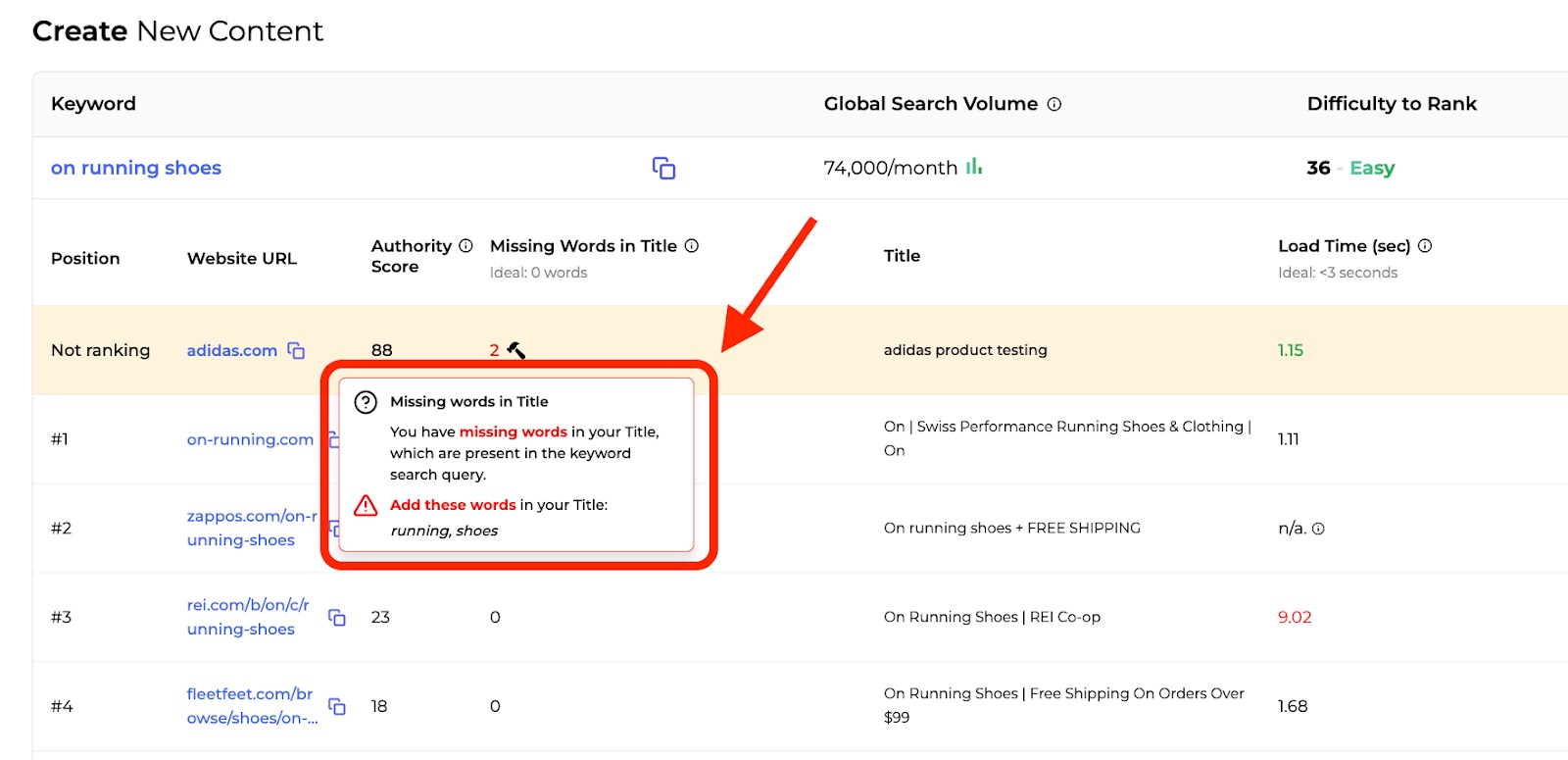1568x760 pixels.
Task: Click the 'Keyword' column header
Action: pos(93,104)
